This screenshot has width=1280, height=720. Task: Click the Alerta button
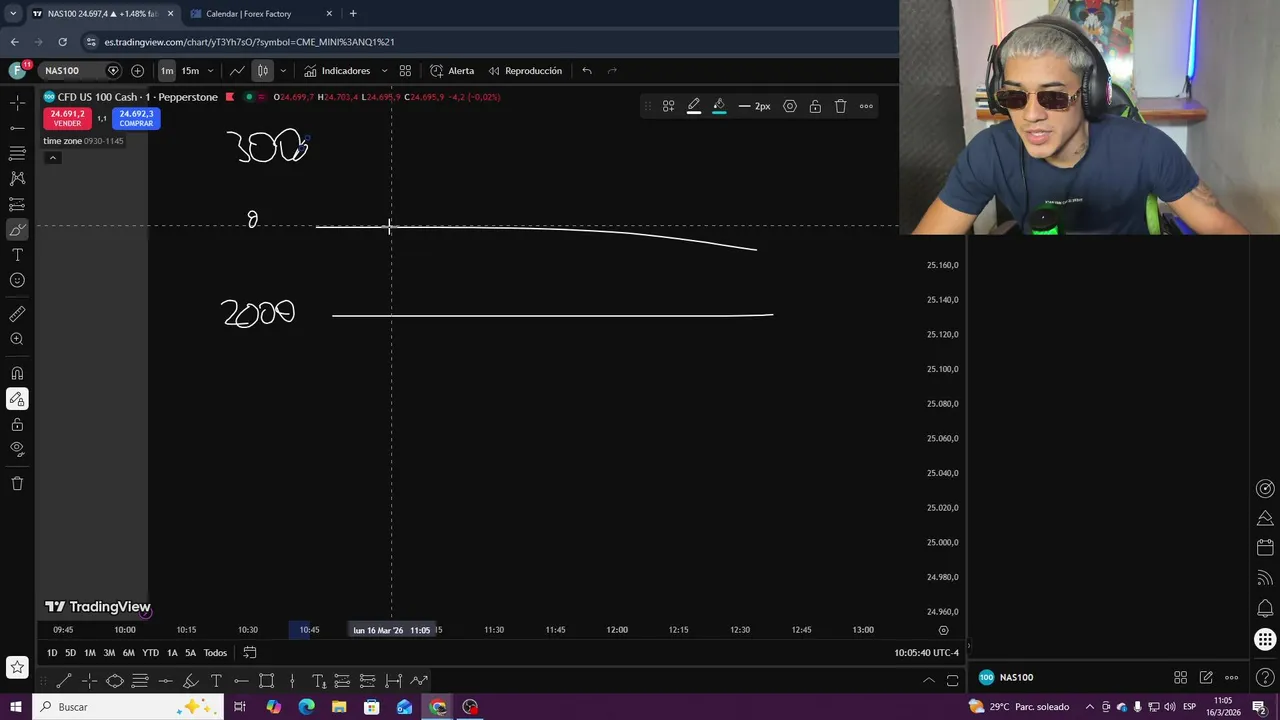tap(452, 71)
